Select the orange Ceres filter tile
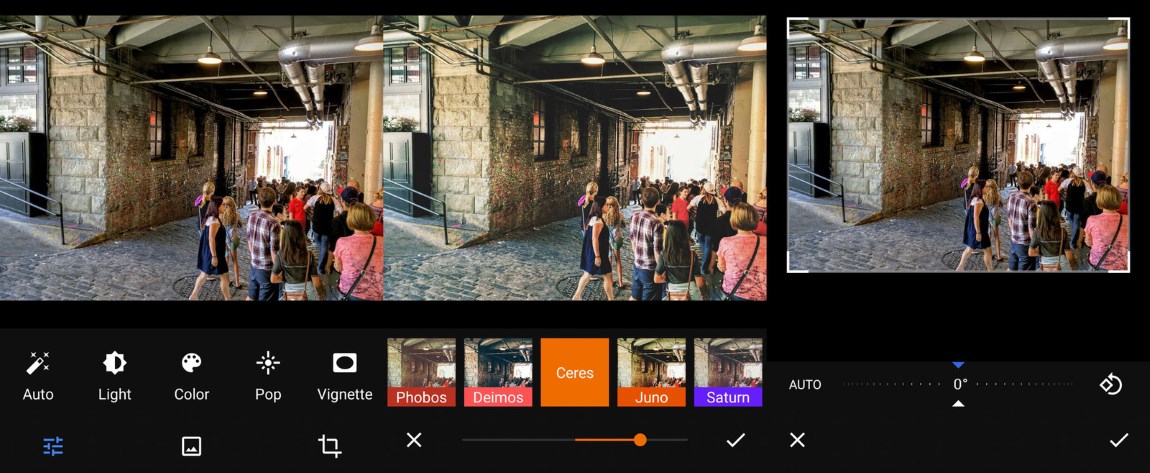1150x473 pixels. click(575, 372)
